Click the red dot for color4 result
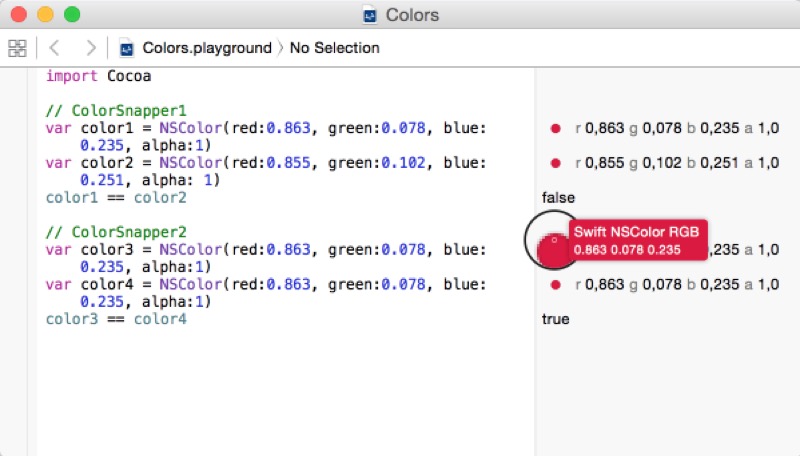Screen dimensions: 800x456 [x=555, y=285]
